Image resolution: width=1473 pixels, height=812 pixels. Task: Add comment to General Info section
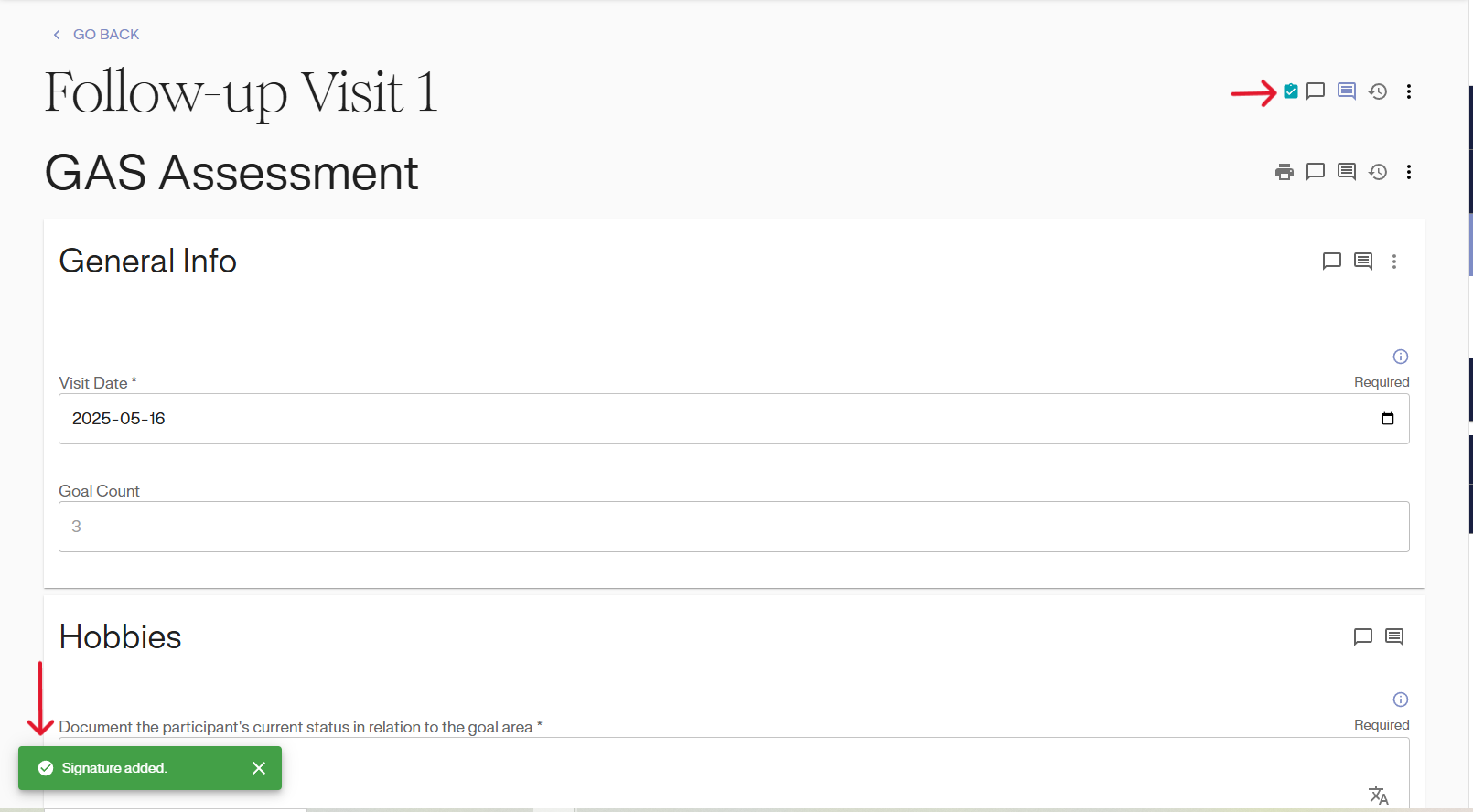tap(1332, 262)
